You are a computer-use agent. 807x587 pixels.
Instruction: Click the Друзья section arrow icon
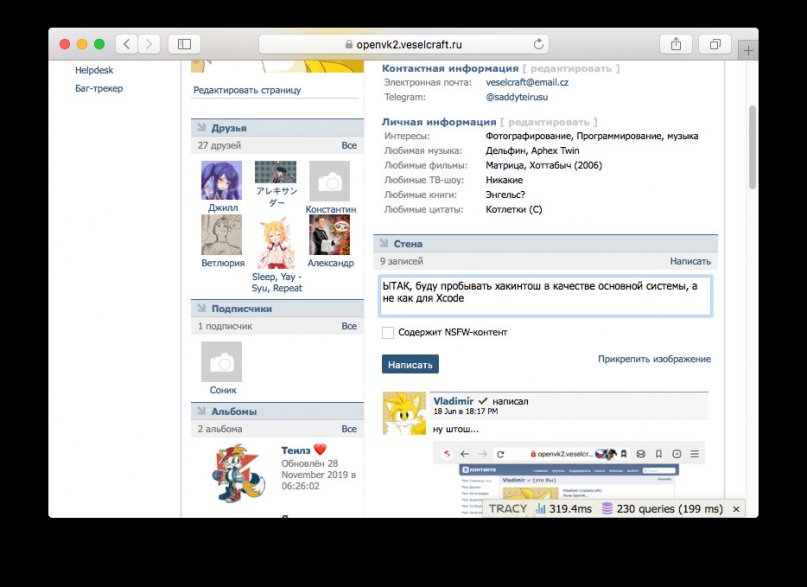(201, 127)
